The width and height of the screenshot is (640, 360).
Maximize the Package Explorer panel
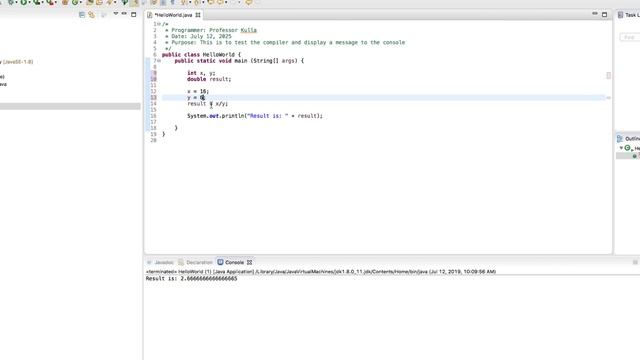pos(133,14)
